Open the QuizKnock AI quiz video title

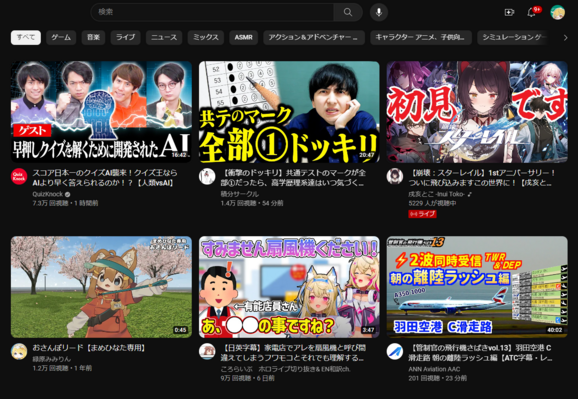(105, 178)
